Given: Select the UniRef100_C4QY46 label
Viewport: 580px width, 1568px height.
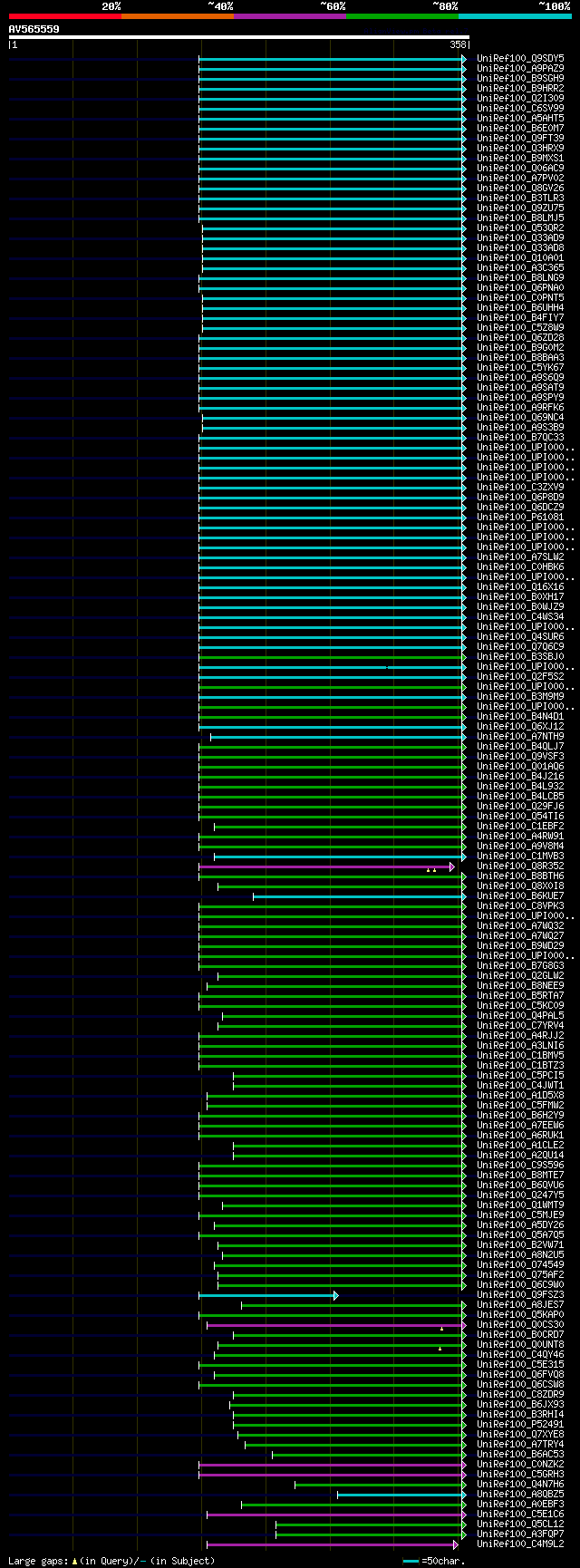Looking at the screenshot, I should pyautogui.click(x=520, y=1354).
